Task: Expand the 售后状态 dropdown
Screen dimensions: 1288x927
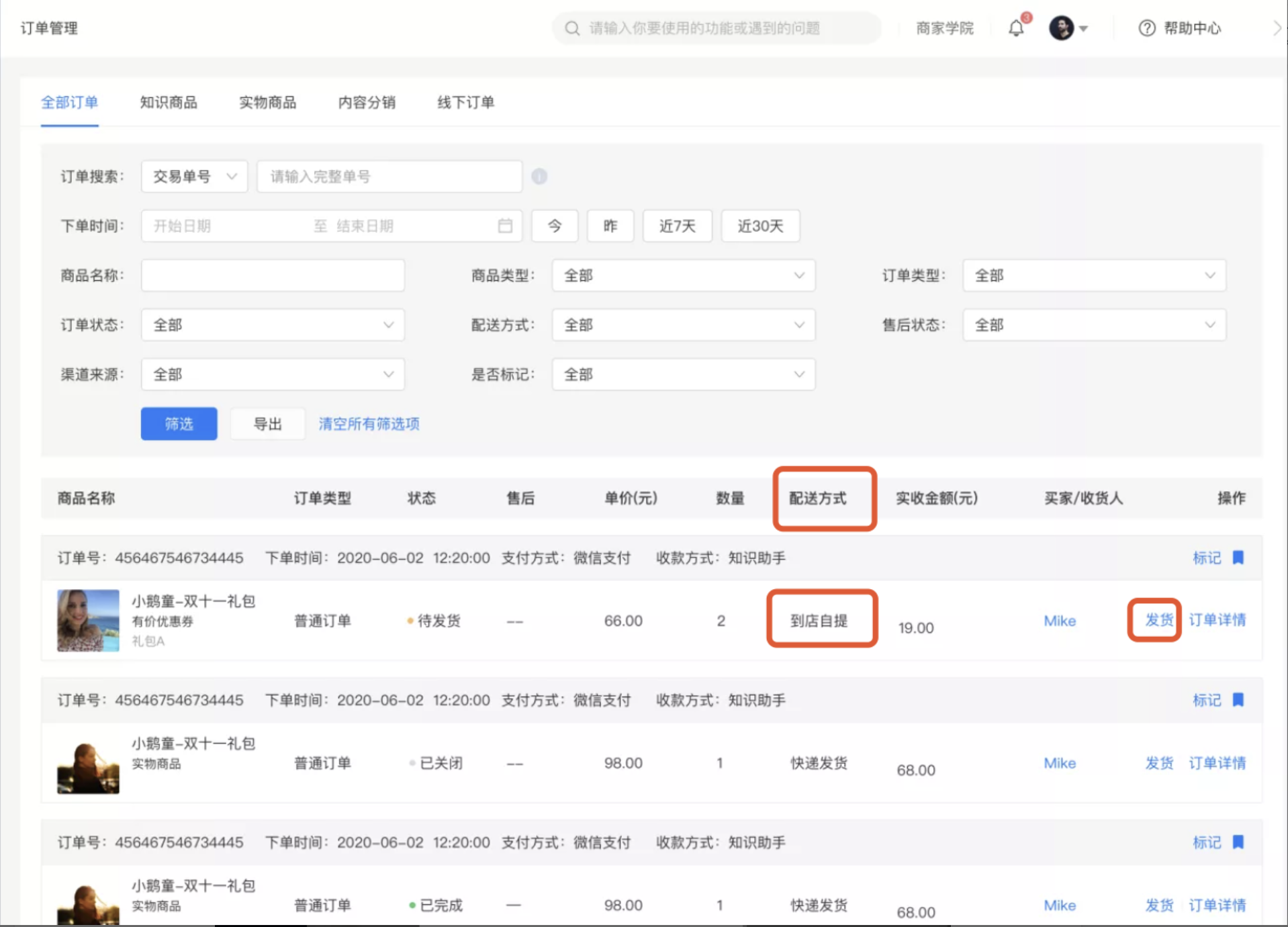Action: [x=1094, y=325]
